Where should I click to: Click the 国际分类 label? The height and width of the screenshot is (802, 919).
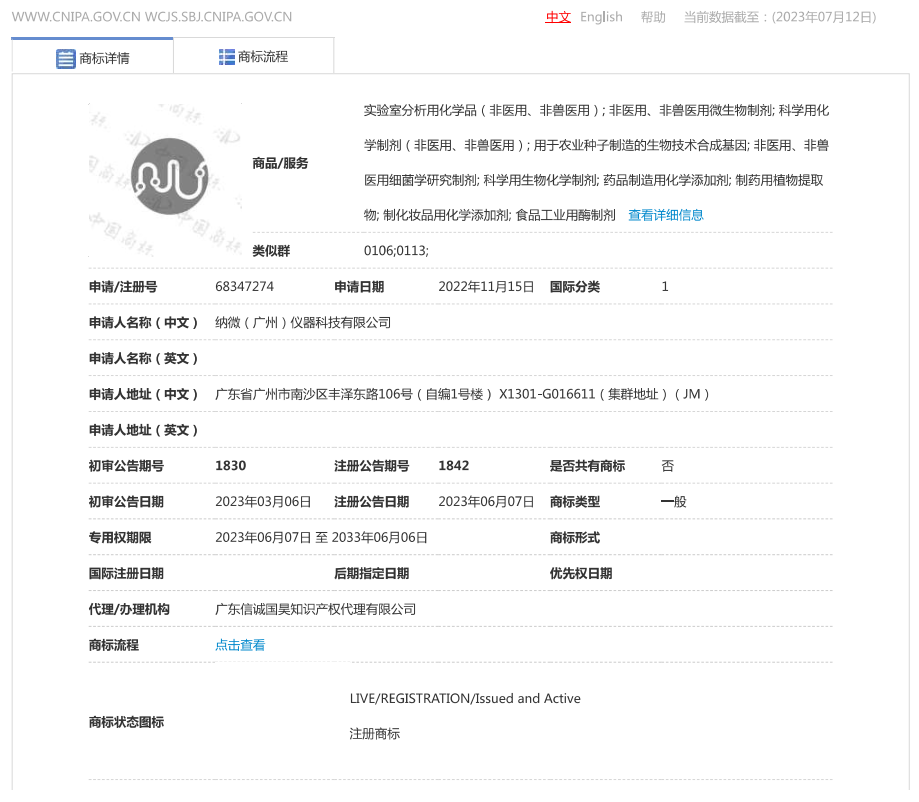point(574,287)
